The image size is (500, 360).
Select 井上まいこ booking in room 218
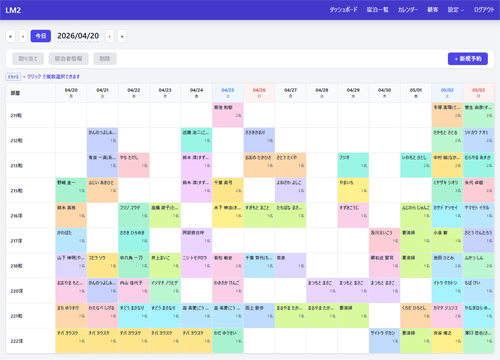tap(165, 265)
